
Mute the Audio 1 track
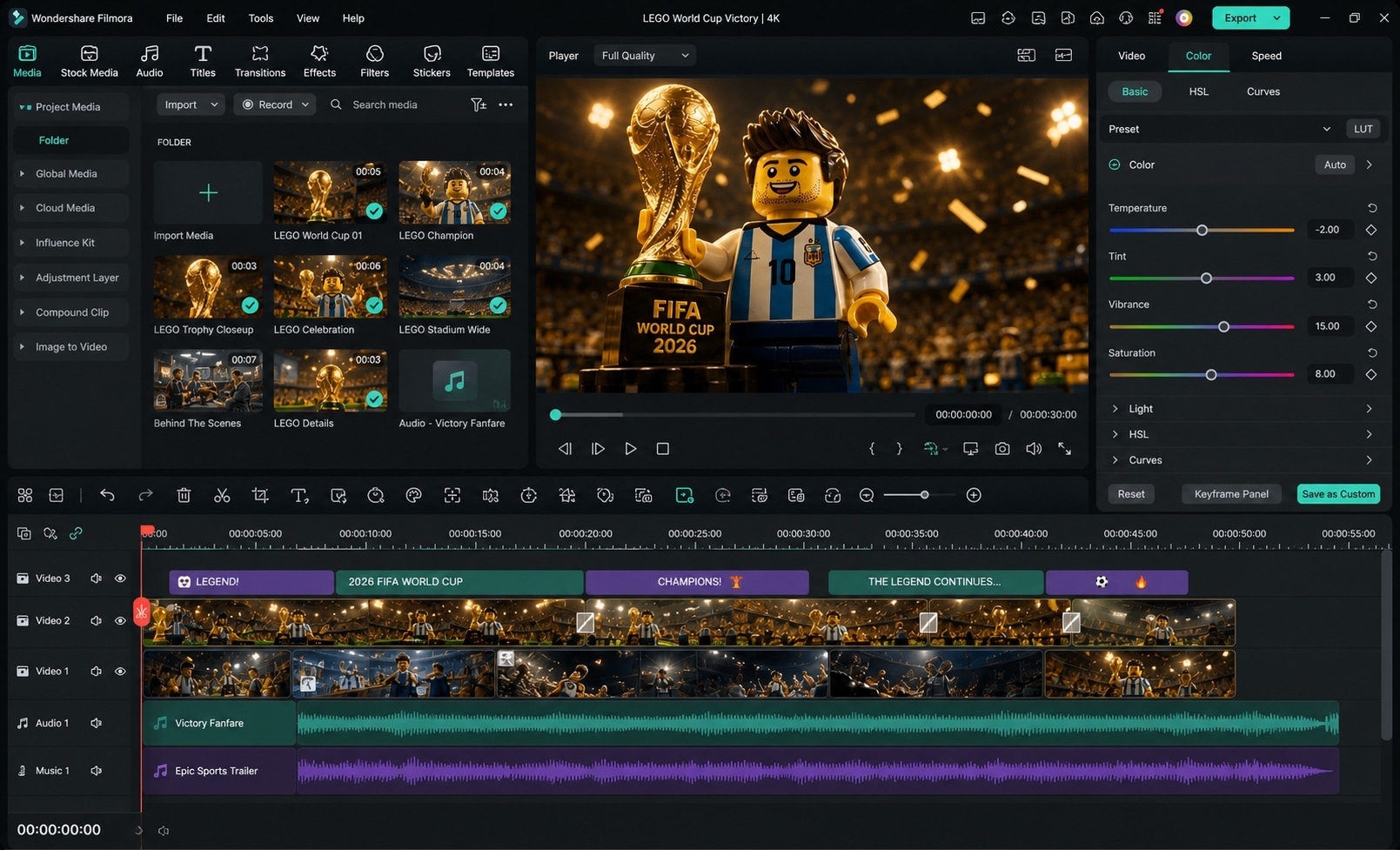97,723
